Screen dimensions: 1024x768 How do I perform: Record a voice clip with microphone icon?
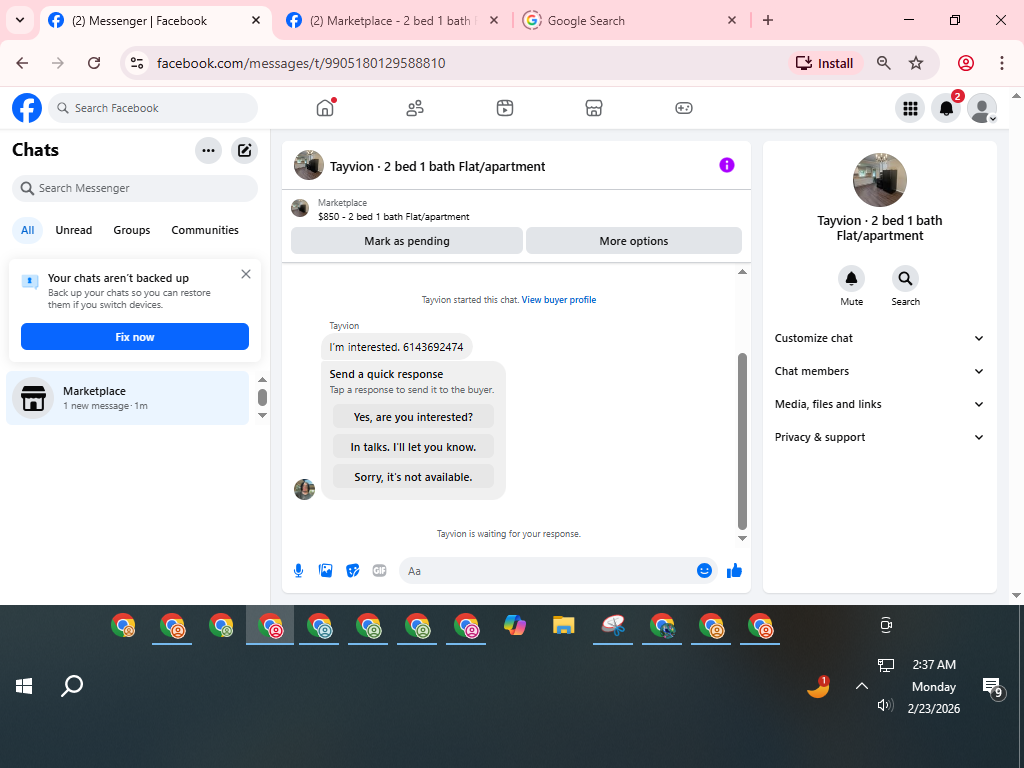[298, 571]
